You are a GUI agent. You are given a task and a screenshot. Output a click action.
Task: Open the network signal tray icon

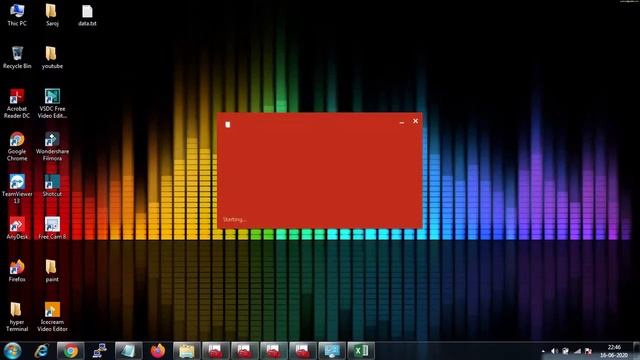coord(577,351)
